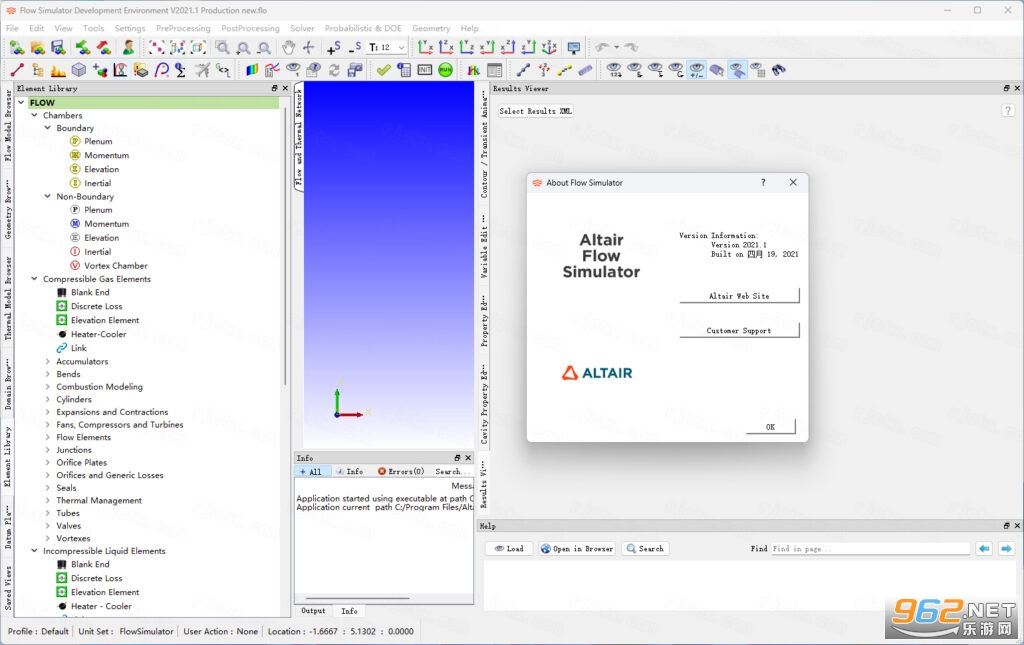Open the Geometry menu

point(431,28)
